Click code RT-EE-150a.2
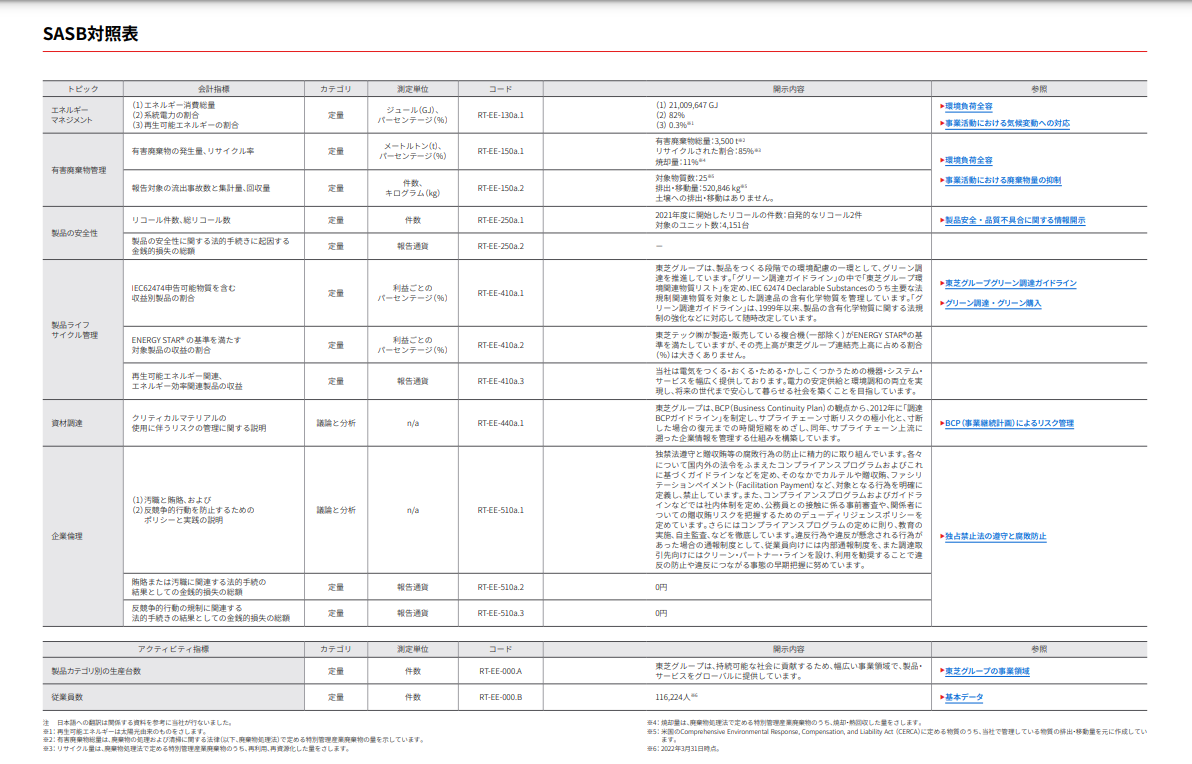This screenshot has height=764, width=1192. coord(500,189)
